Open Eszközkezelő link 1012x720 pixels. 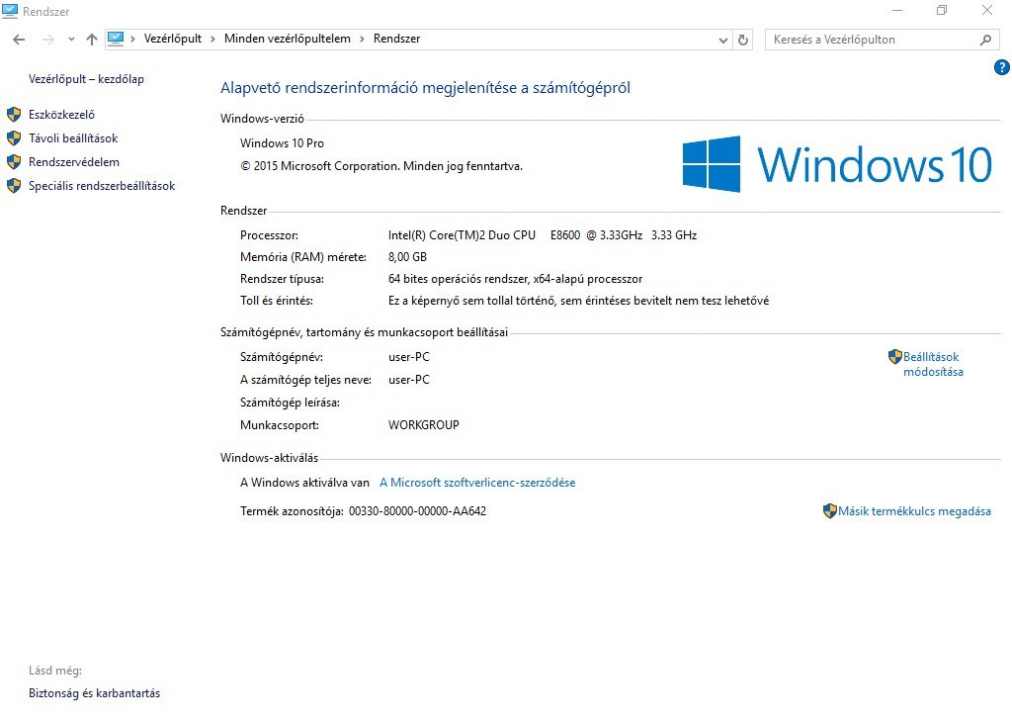click(x=61, y=114)
